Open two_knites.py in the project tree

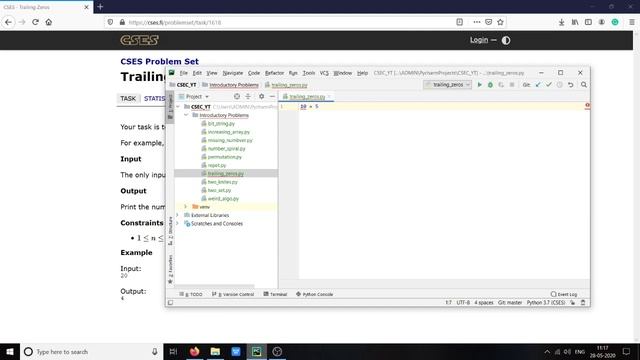[222, 182]
